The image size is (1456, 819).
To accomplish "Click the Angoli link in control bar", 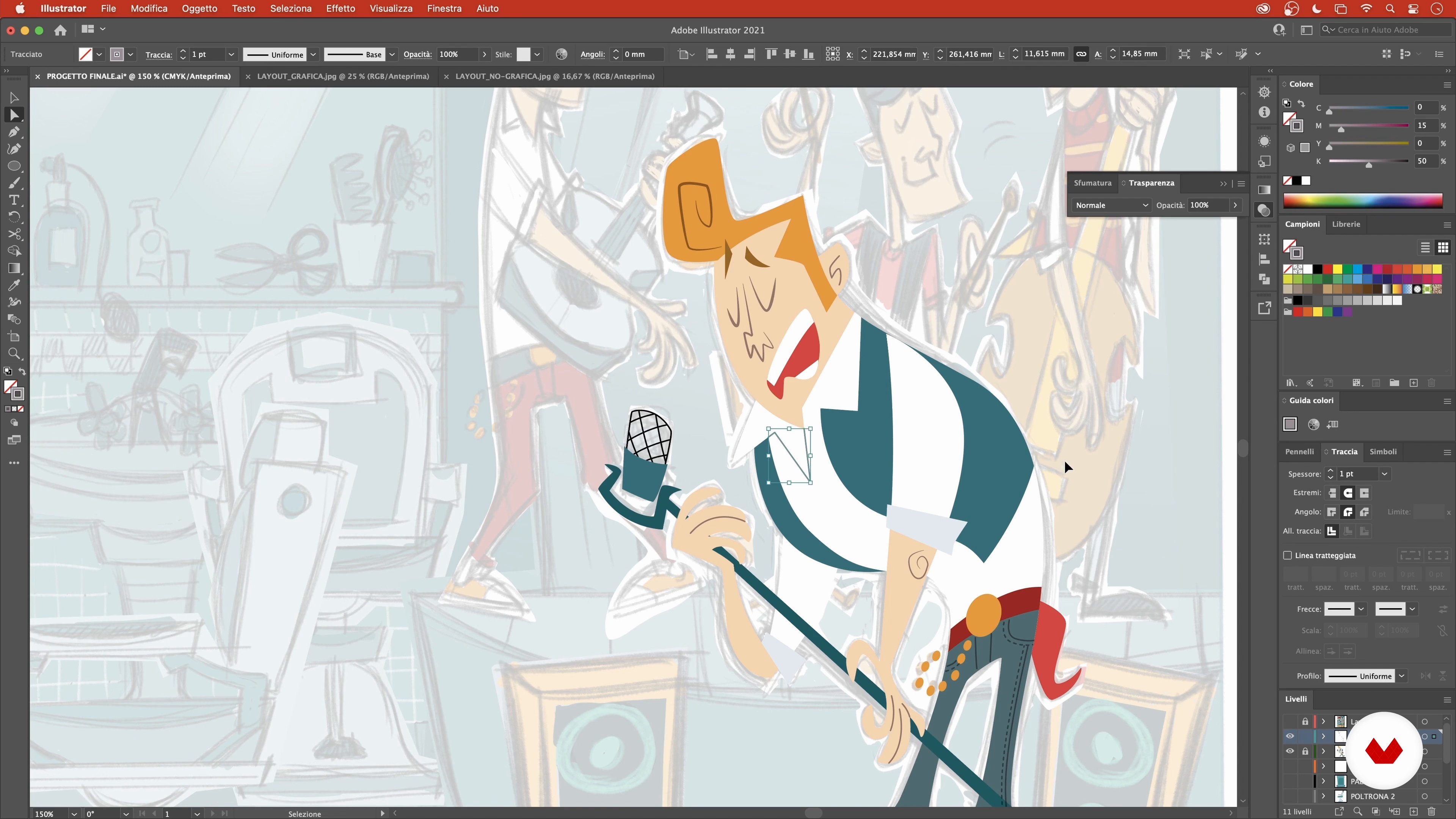I will coord(592,54).
